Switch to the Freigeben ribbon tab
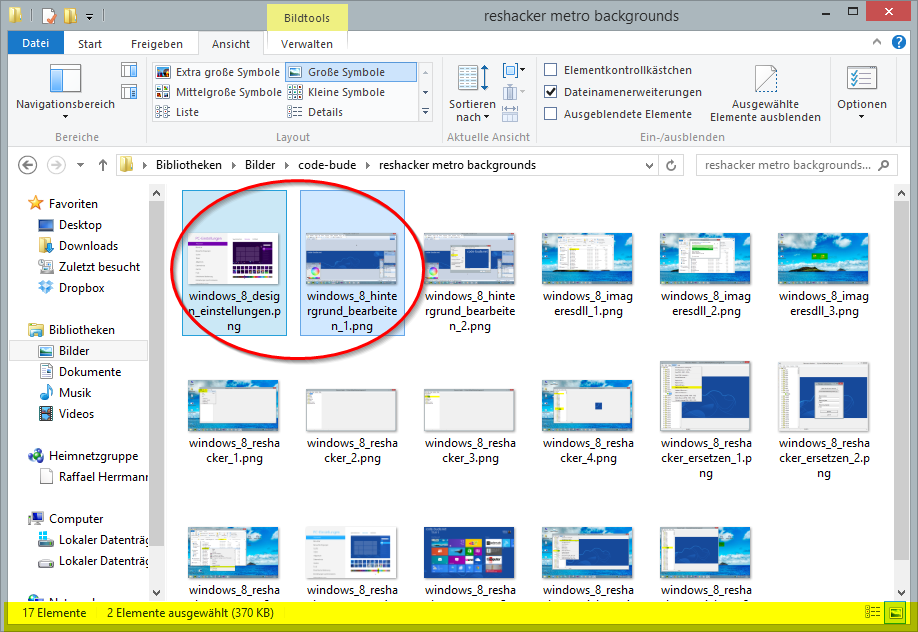The height and width of the screenshot is (632, 918). point(157,44)
